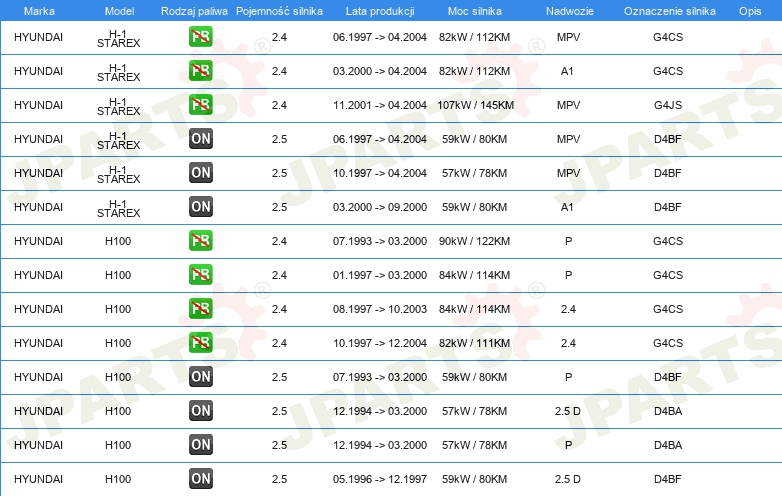Select the 10.1997 -> 04.2004 production years cell
Screen dimensions: 782x496
(x=380, y=173)
